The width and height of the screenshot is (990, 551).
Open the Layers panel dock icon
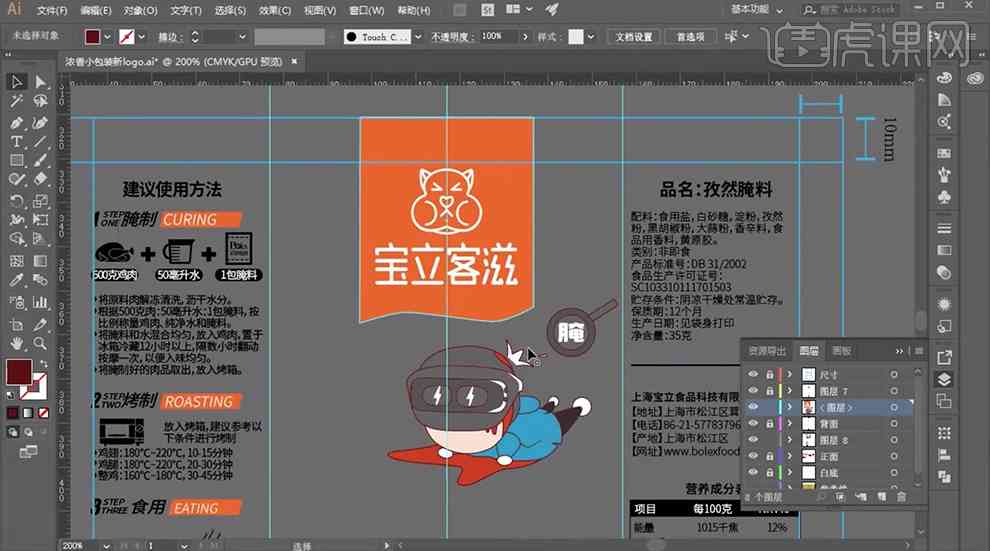point(944,379)
